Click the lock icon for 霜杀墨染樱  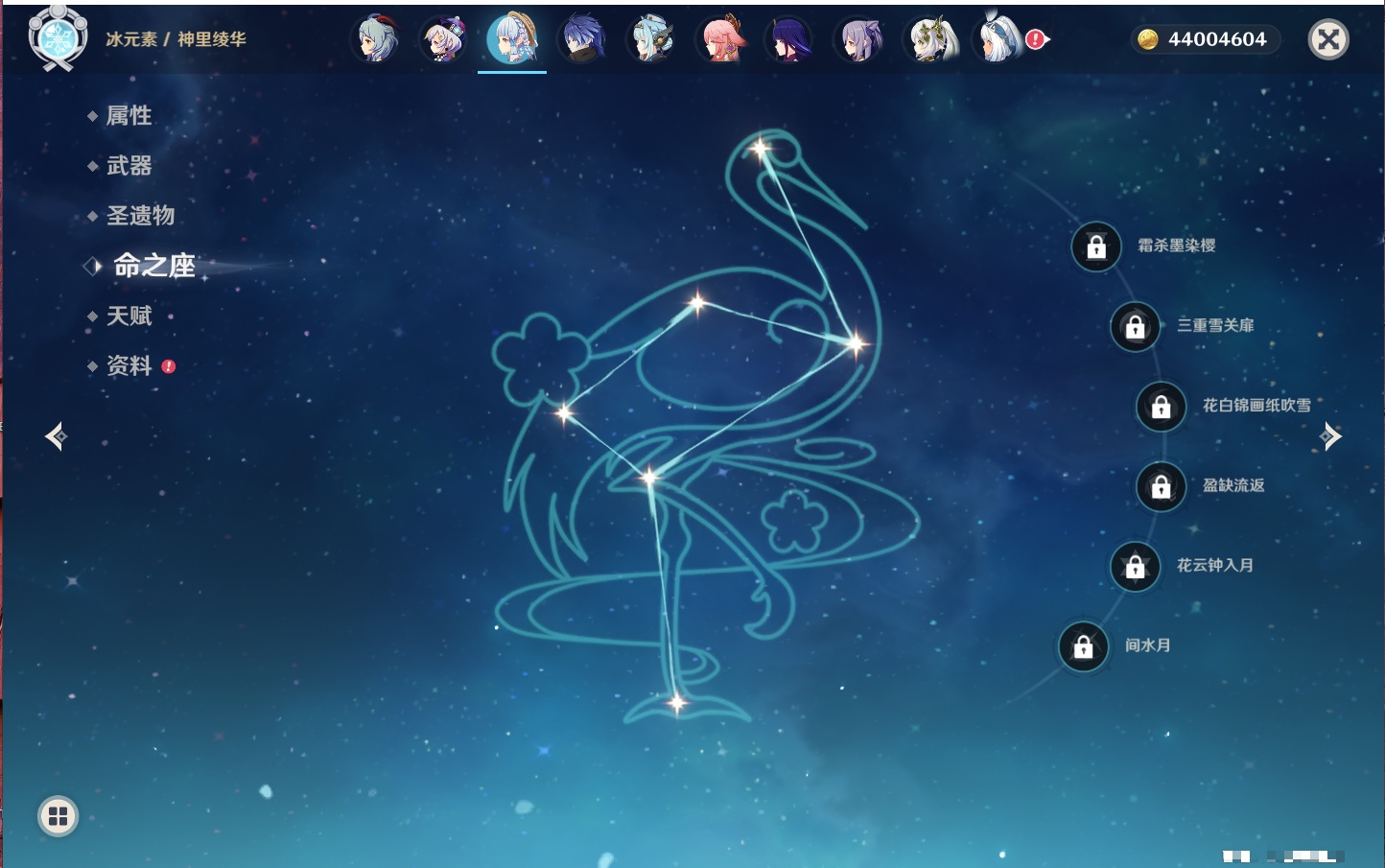(x=1096, y=247)
